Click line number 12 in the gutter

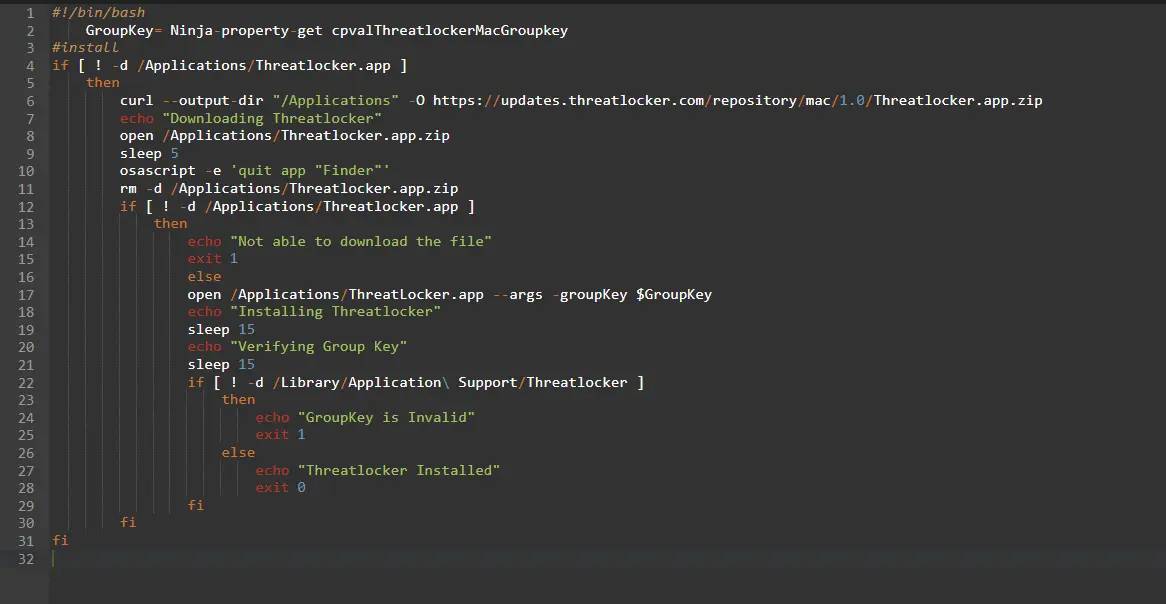pyautogui.click(x=26, y=206)
